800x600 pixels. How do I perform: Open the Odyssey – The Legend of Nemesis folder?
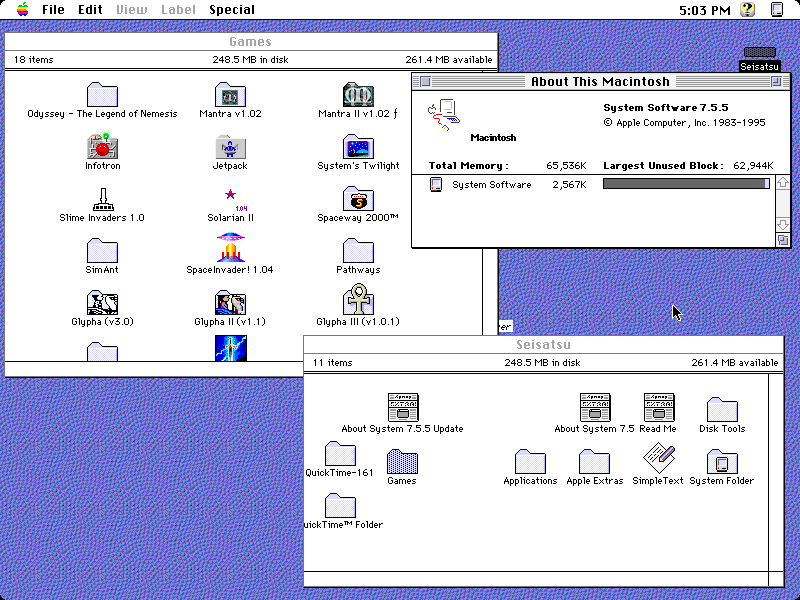tap(102, 95)
